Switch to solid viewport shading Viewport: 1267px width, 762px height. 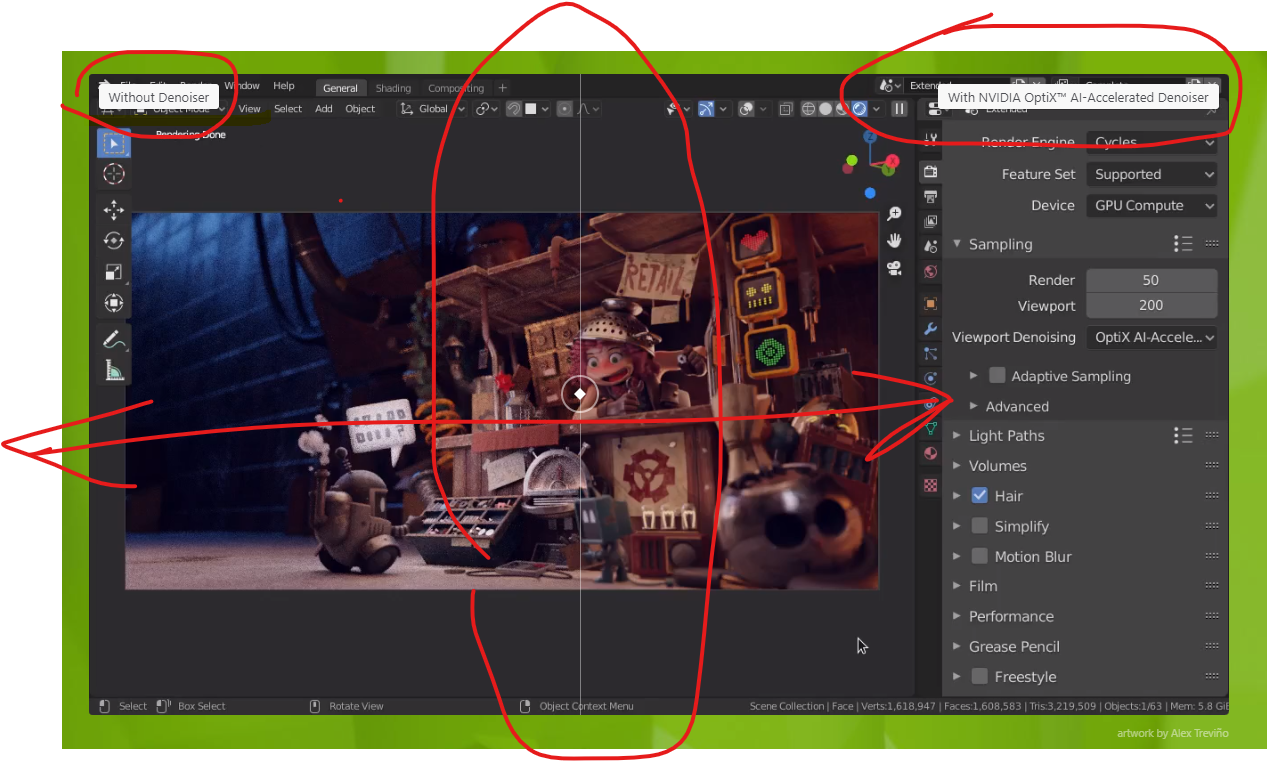[x=825, y=109]
